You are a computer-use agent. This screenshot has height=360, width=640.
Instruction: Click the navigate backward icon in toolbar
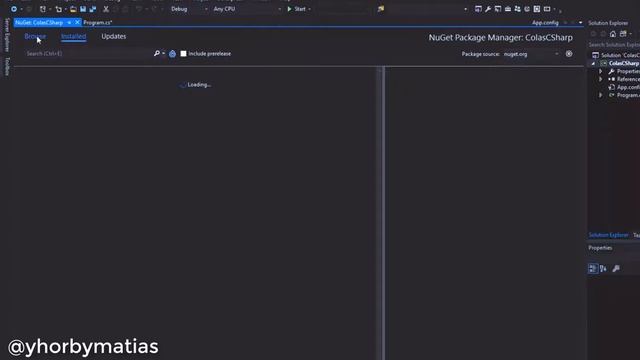[x=14, y=9]
